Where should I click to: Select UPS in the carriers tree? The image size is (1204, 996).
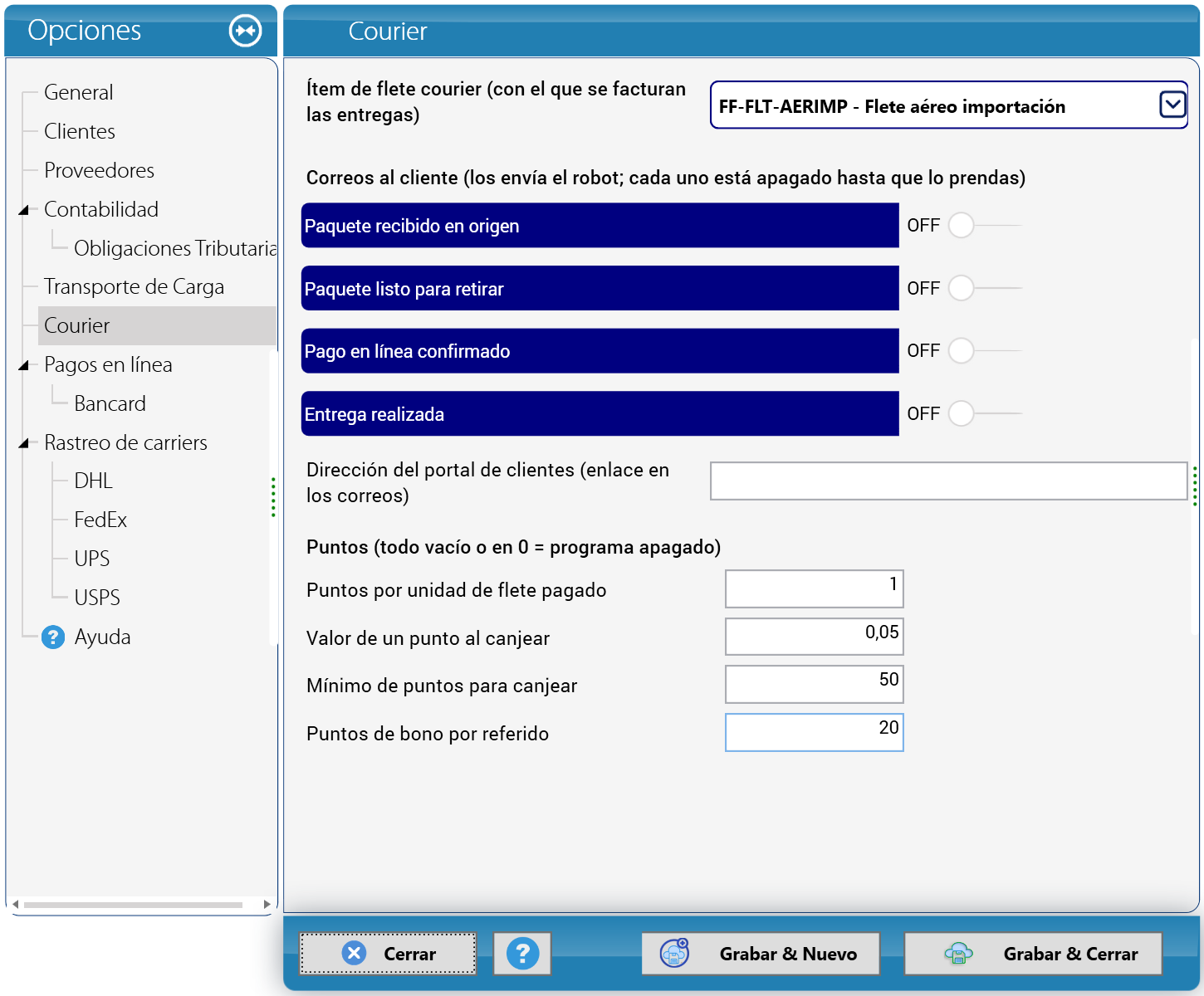(91, 559)
